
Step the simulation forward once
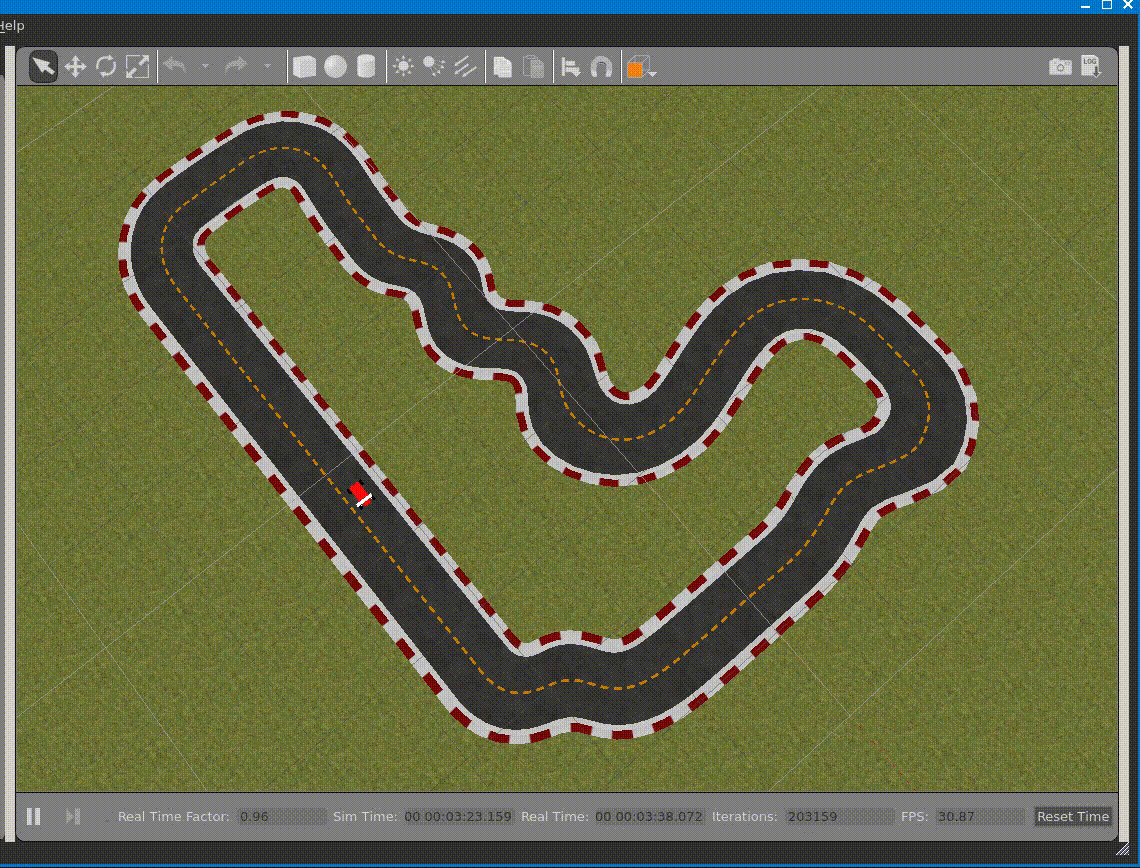[73, 816]
